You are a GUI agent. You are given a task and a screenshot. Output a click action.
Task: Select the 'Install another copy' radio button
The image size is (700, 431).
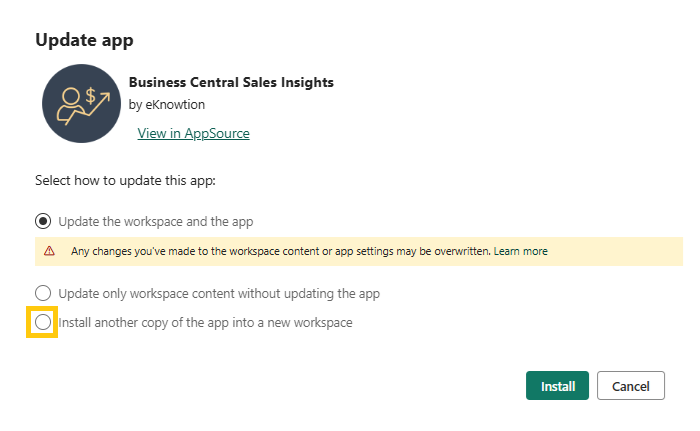click(x=43, y=323)
